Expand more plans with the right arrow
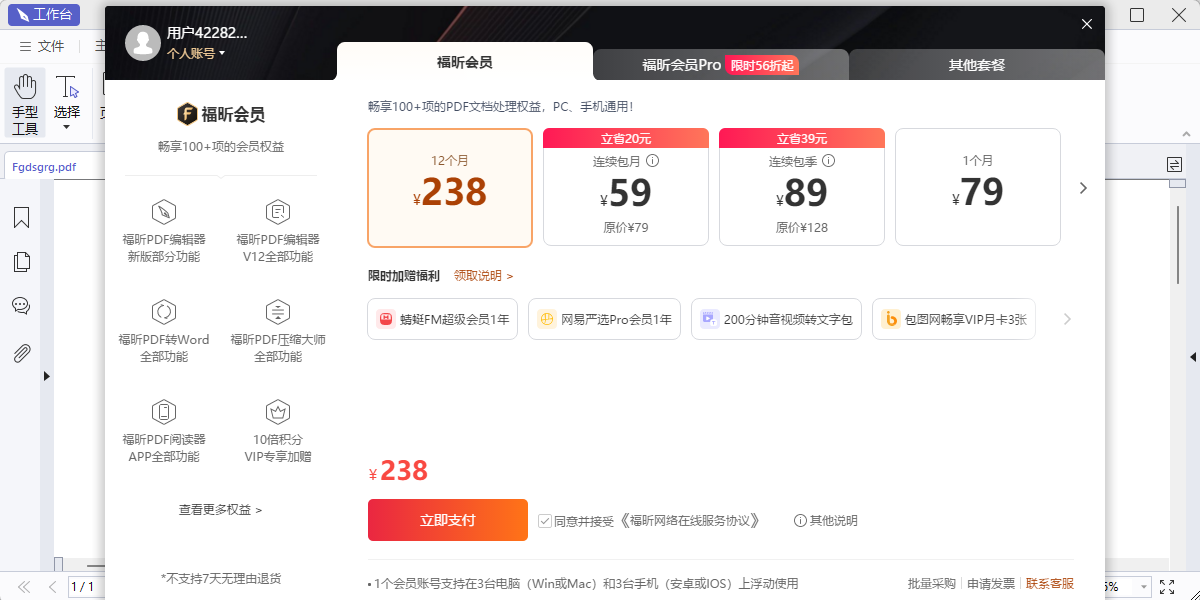 click(x=1083, y=187)
